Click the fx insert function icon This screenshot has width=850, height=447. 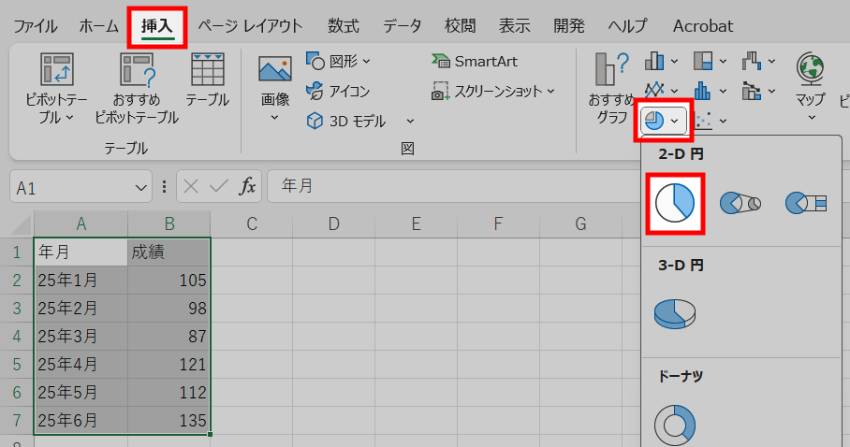tap(248, 187)
